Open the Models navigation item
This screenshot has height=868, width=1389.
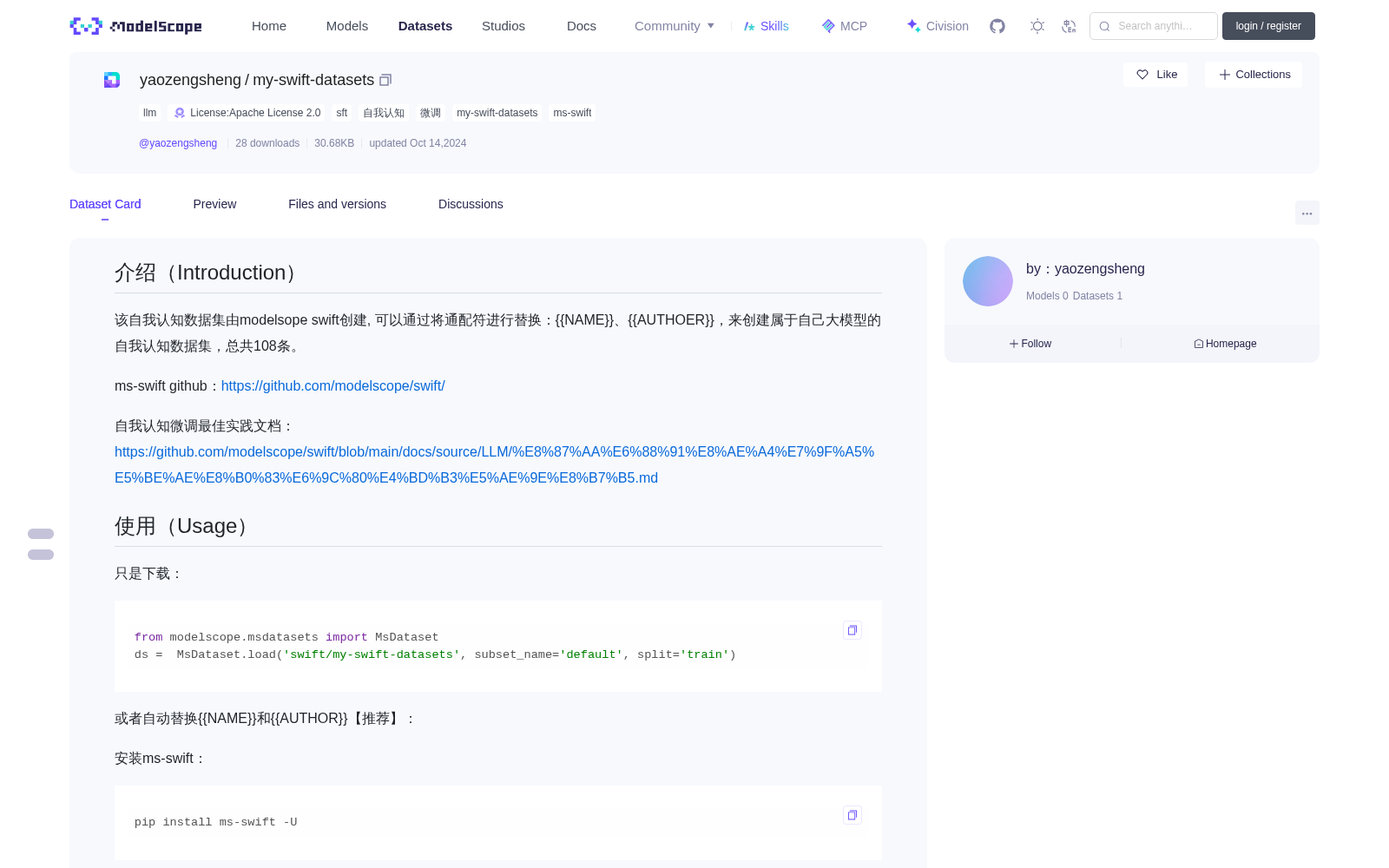(x=347, y=26)
